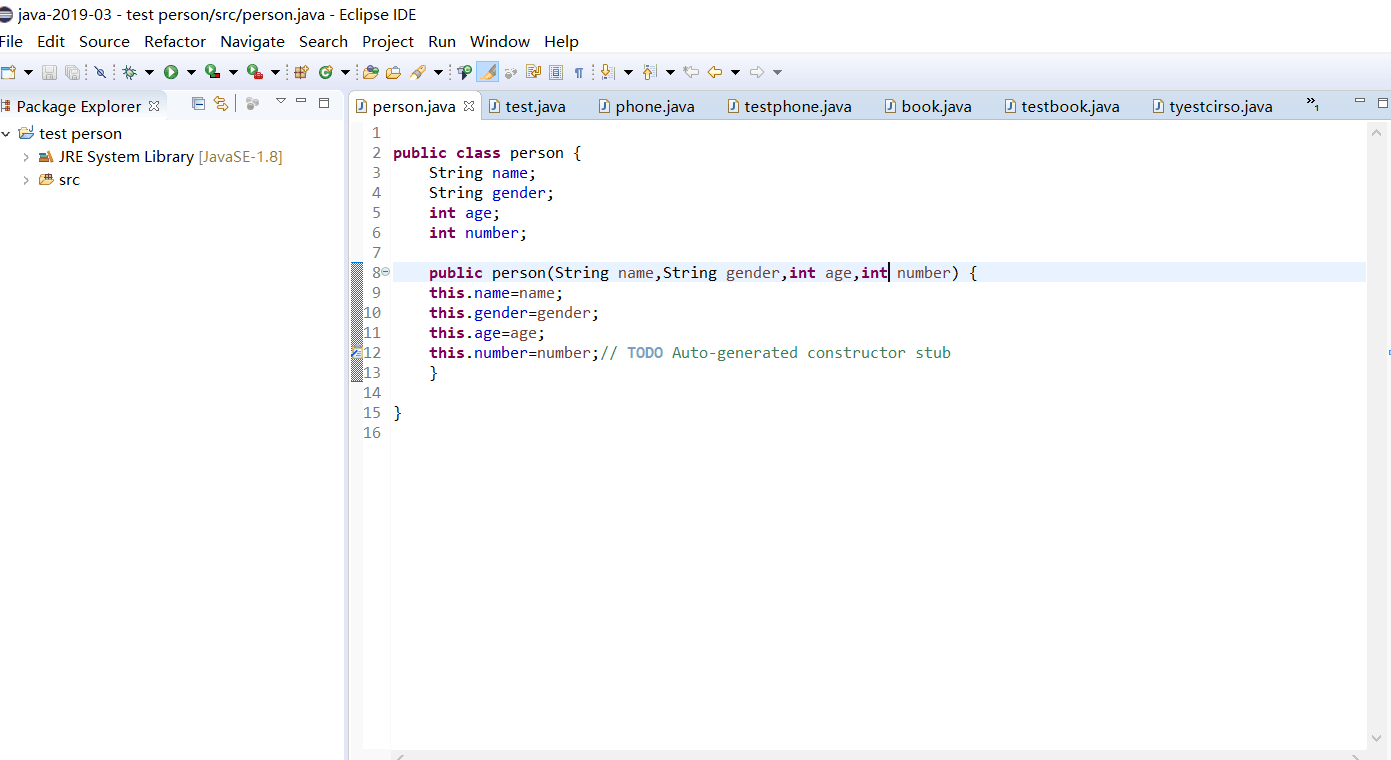Open the Run button dropdown arrow
The height and width of the screenshot is (760, 1391).
pos(191,72)
